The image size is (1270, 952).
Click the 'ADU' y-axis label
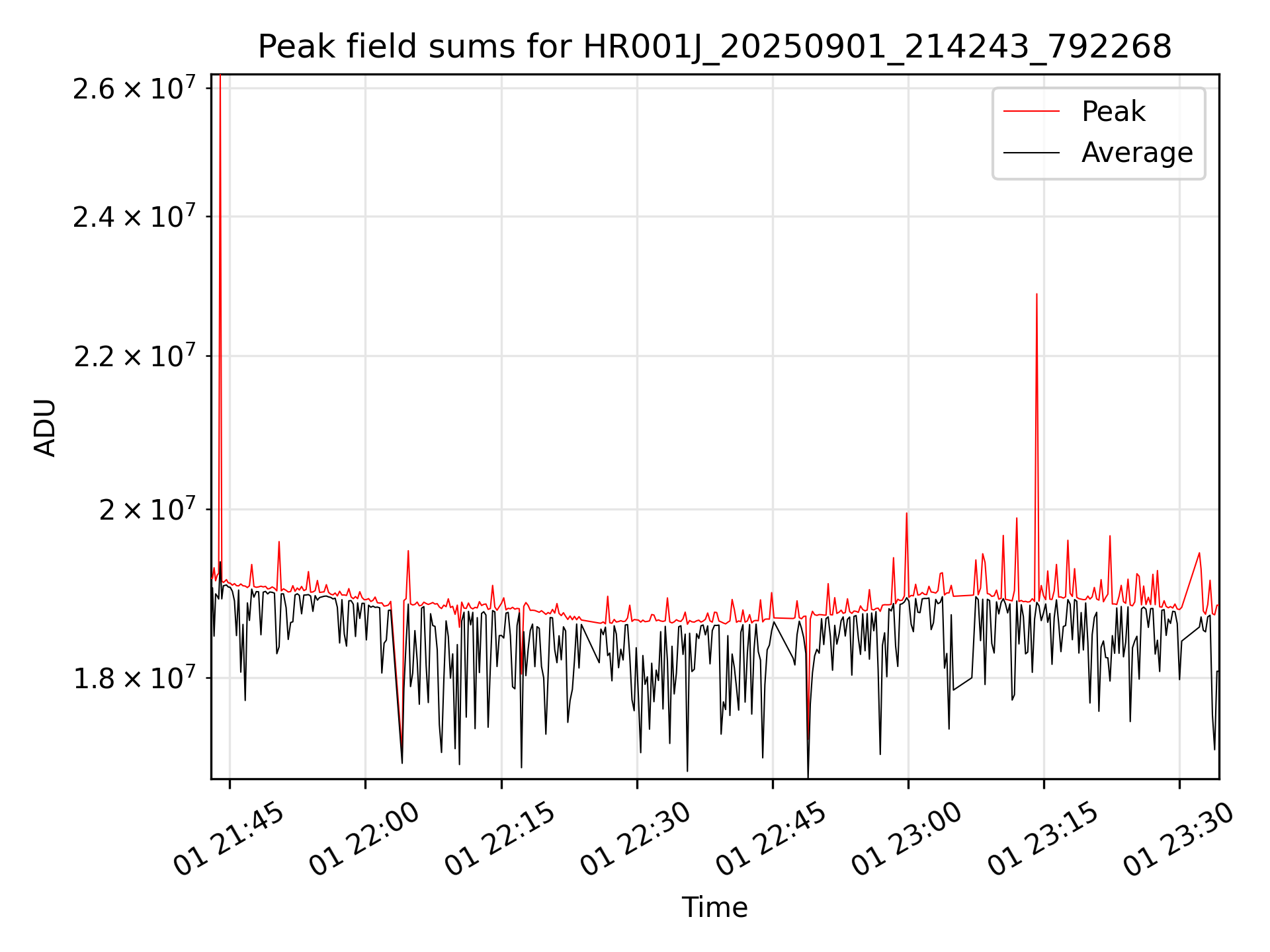click(45, 428)
